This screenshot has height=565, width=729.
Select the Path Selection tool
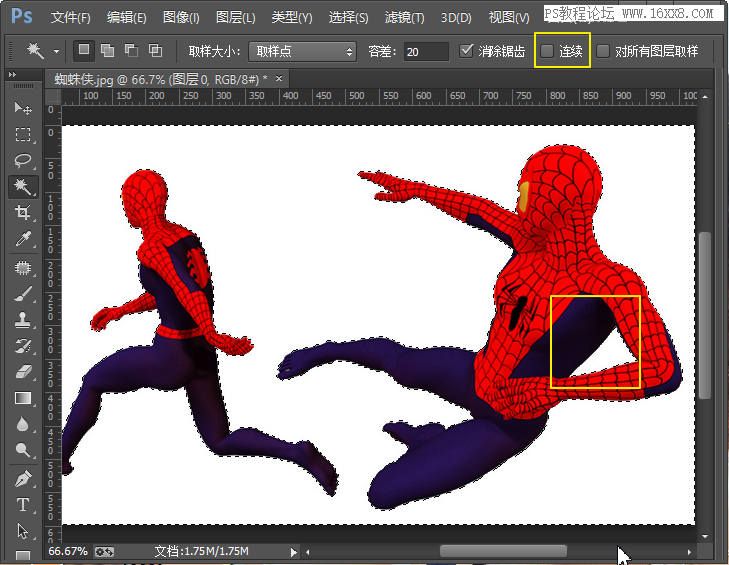pos(22,531)
